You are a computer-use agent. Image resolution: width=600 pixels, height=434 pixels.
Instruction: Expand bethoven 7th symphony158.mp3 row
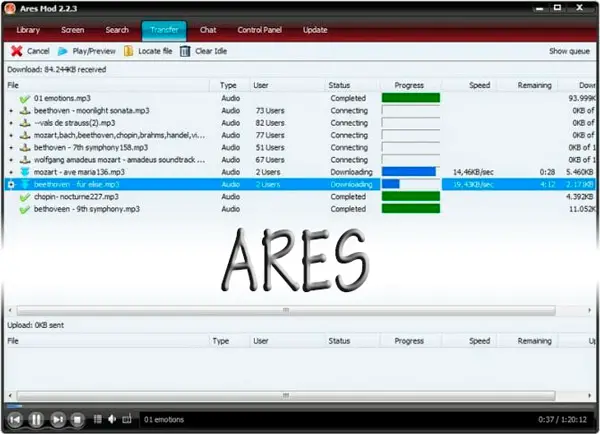[x=11, y=148]
